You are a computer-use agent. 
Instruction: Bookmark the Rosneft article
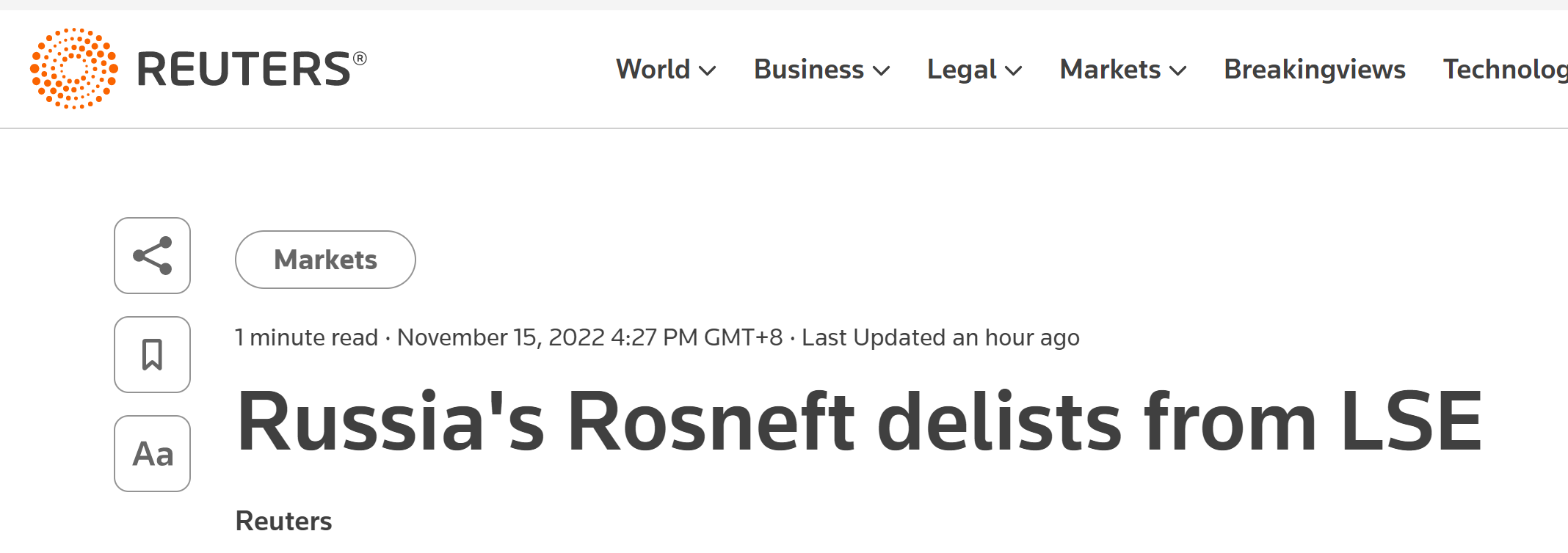tap(152, 354)
